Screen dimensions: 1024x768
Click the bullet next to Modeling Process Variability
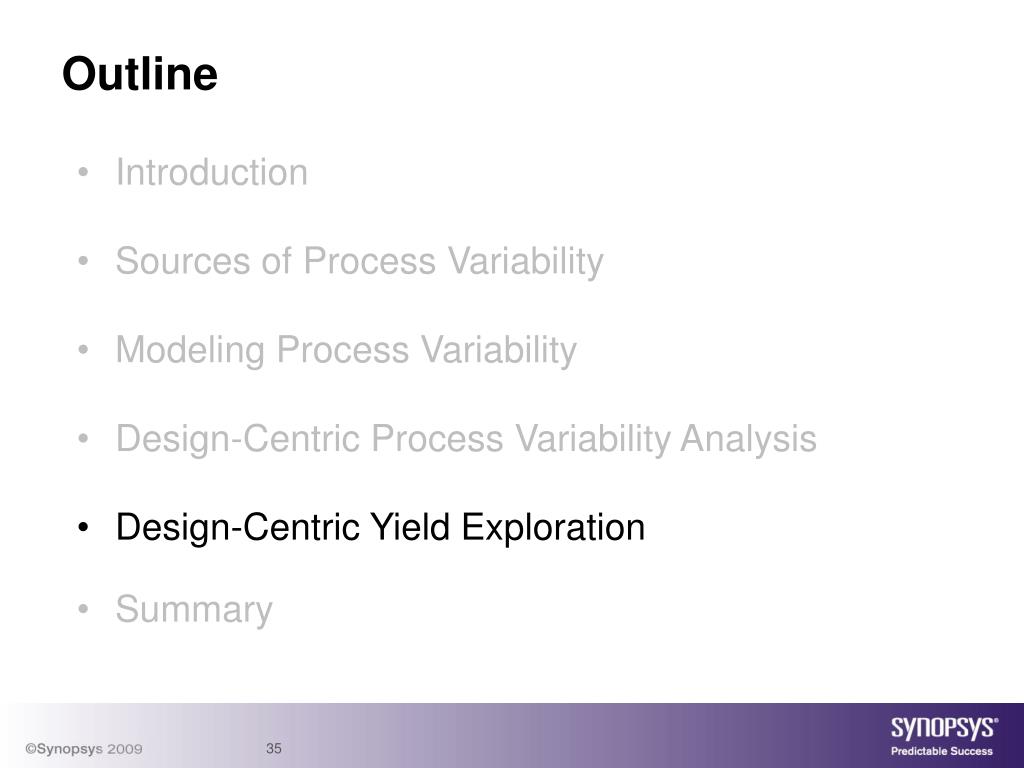point(83,350)
